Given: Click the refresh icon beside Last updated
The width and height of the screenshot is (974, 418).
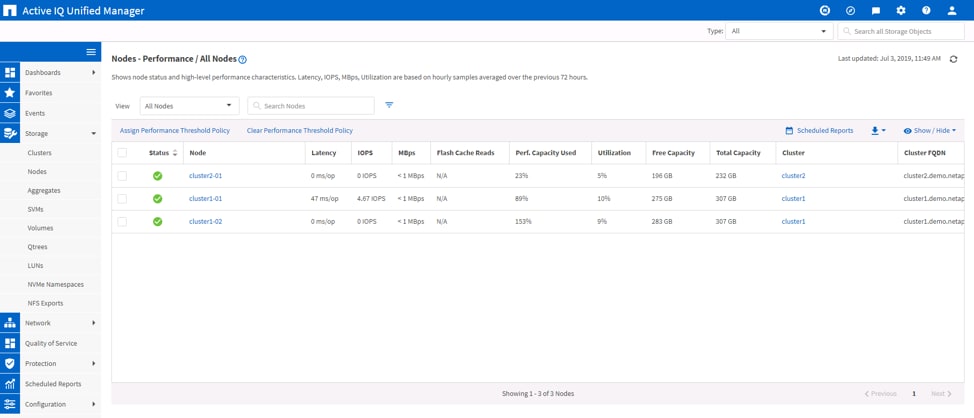Looking at the screenshot, I should [954, 59].
